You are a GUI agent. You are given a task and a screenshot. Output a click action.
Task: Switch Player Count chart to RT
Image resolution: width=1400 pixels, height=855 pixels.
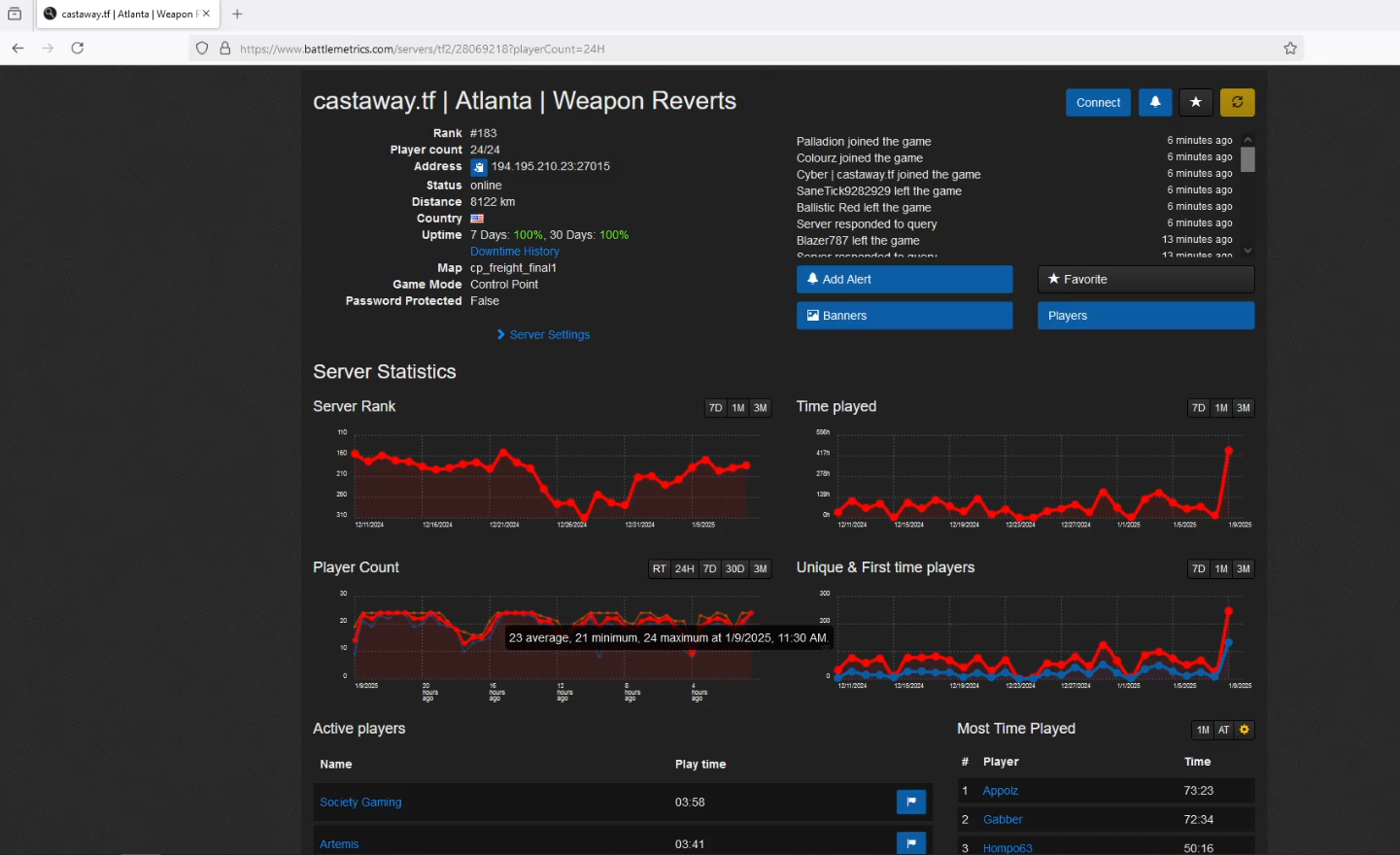(660, 569)
